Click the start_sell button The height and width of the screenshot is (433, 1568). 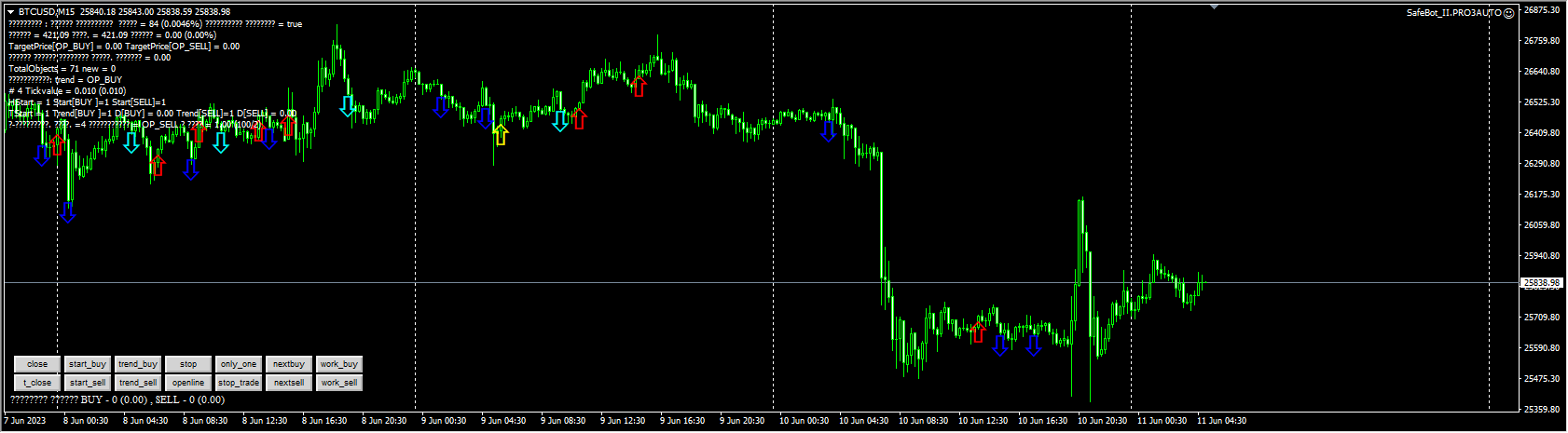pos(88,383)
